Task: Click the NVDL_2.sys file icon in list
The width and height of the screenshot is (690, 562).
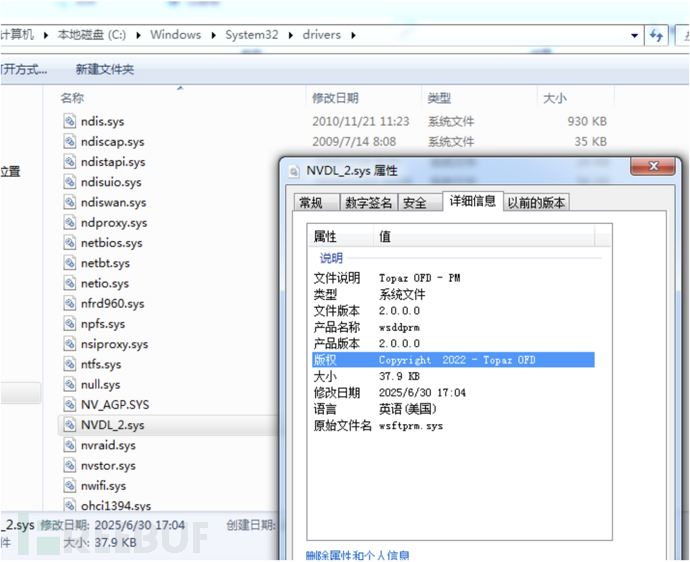Action: point(70,424)
